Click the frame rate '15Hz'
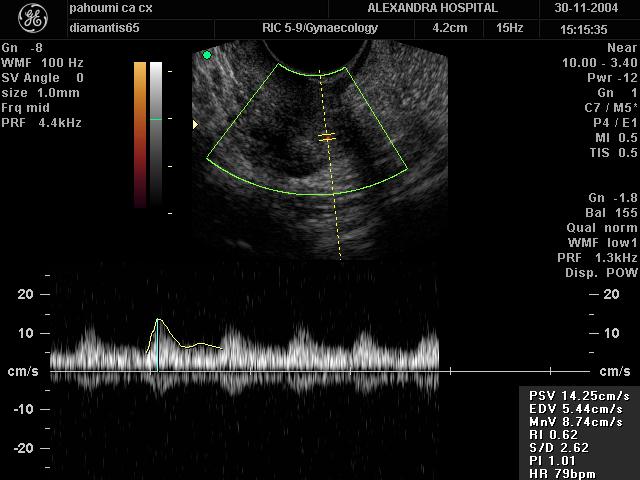Screen dimensions: 640x480 (x=509, y=28)
